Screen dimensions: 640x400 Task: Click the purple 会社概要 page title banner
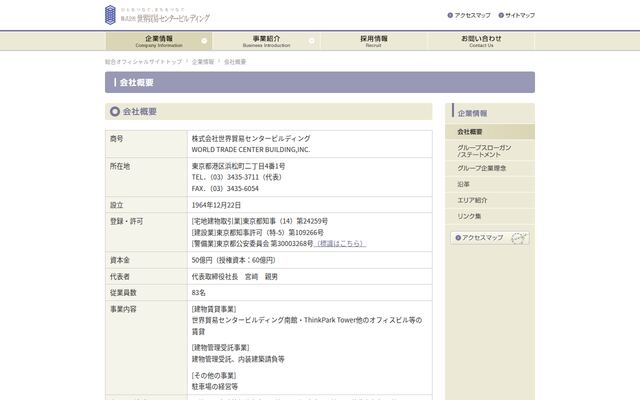pyautogui.click(x=320, y=82)
